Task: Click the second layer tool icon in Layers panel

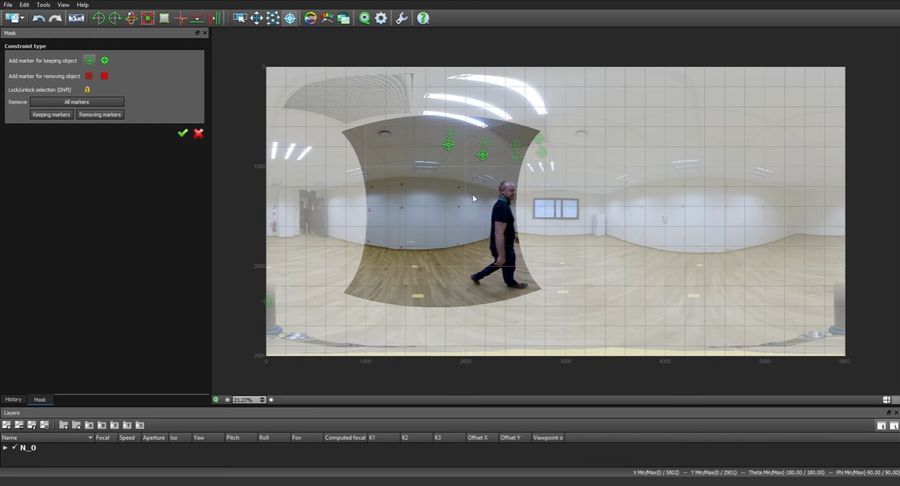Action: (x=19, y=425)
